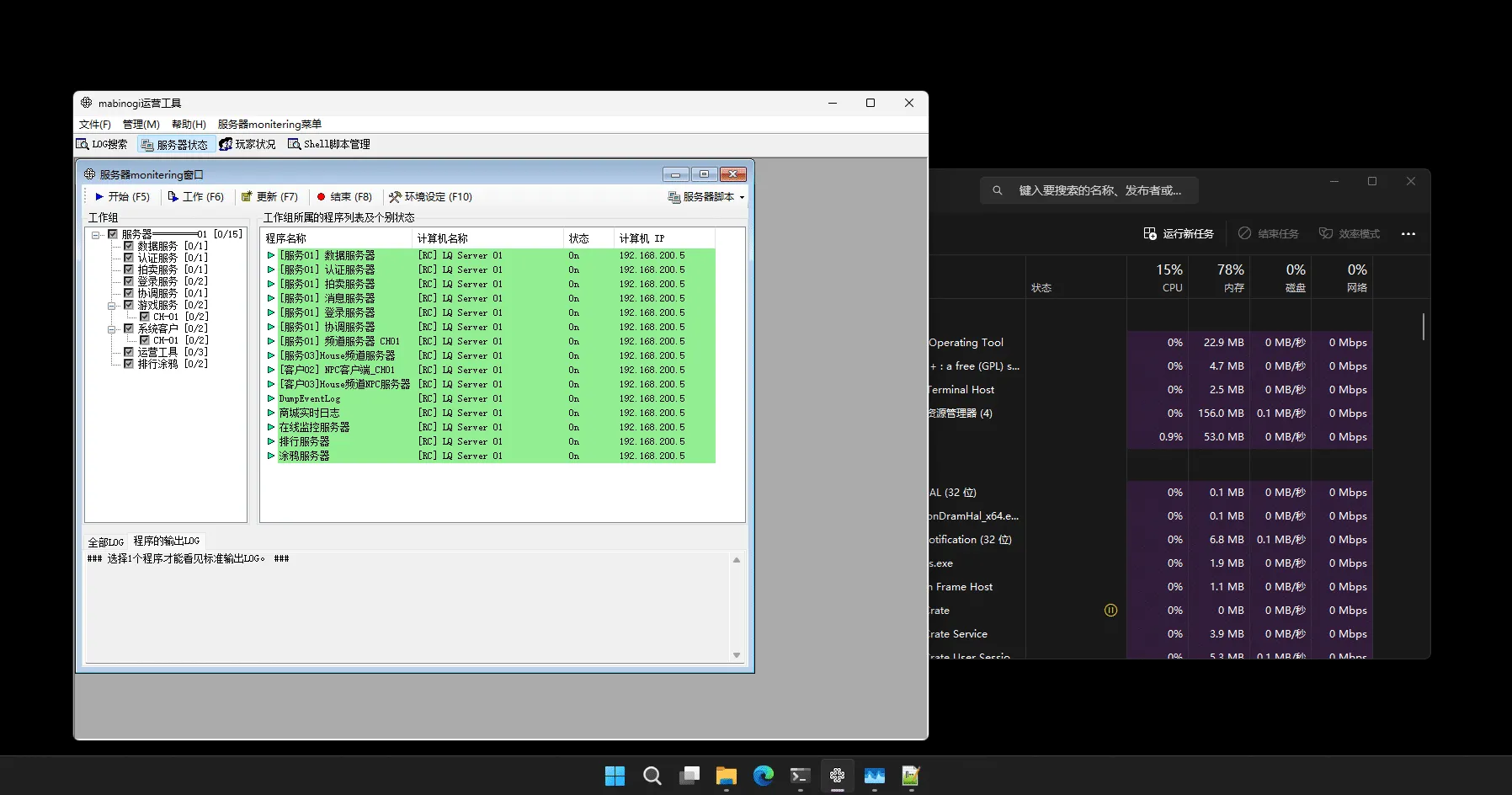Click the play icon beside [服务01] 消息服务器
The image size is (1512, 795).
(271, 298)
